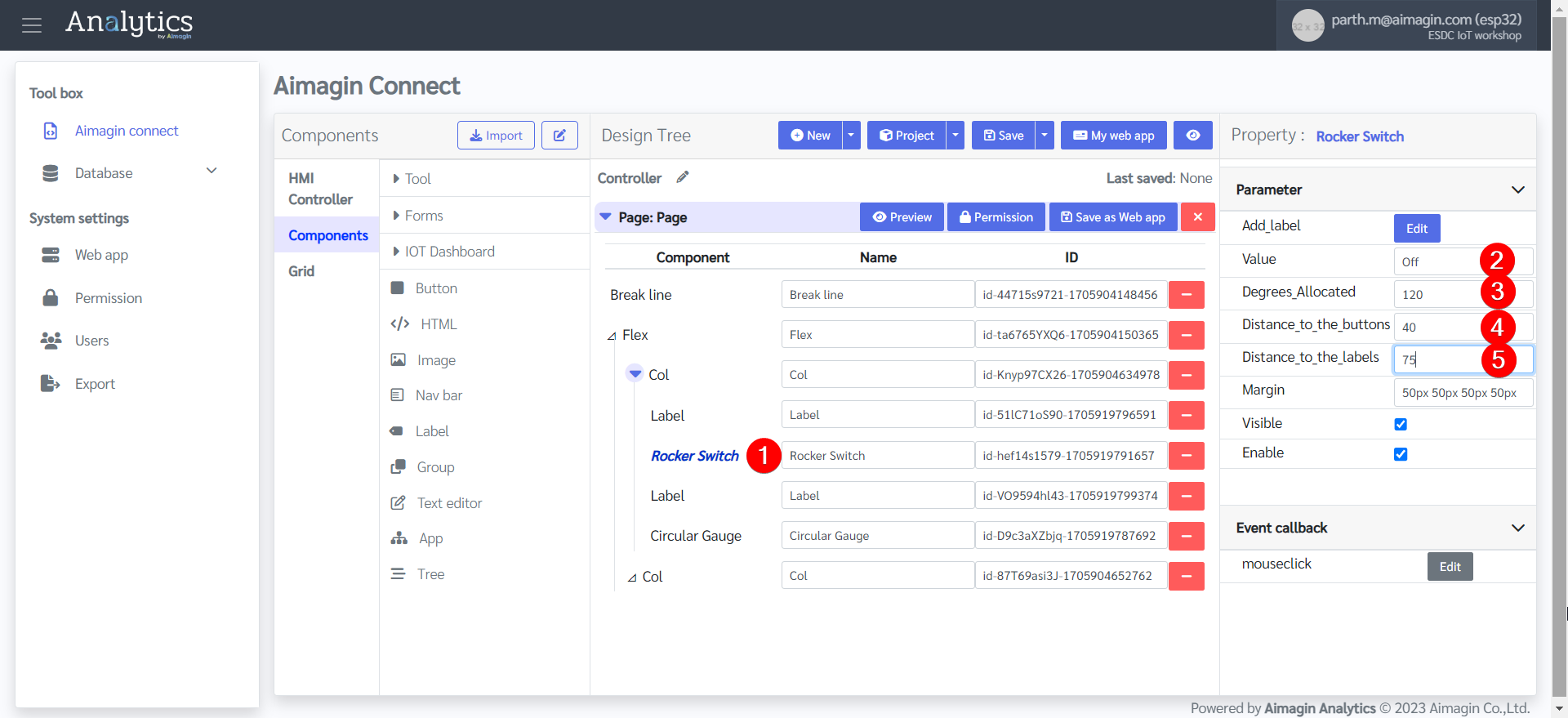The height and width of the screenshot is (718, 1568).
Task: Select the Label component icon in components list
Action: 397,431
